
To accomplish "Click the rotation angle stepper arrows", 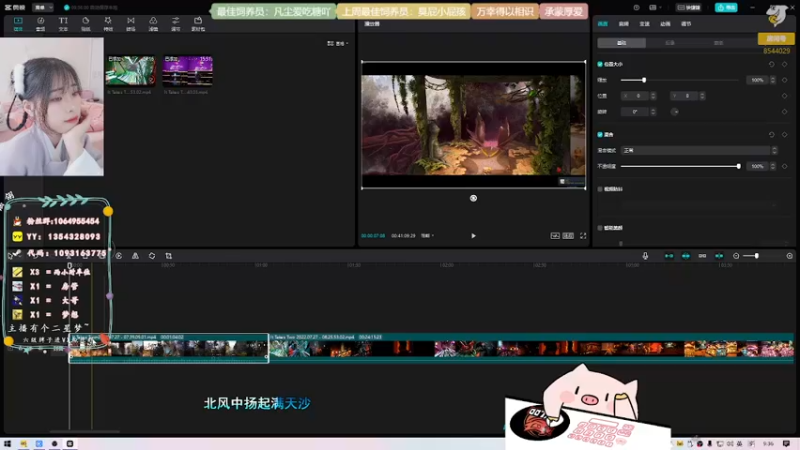I will [x=653, y=112].
